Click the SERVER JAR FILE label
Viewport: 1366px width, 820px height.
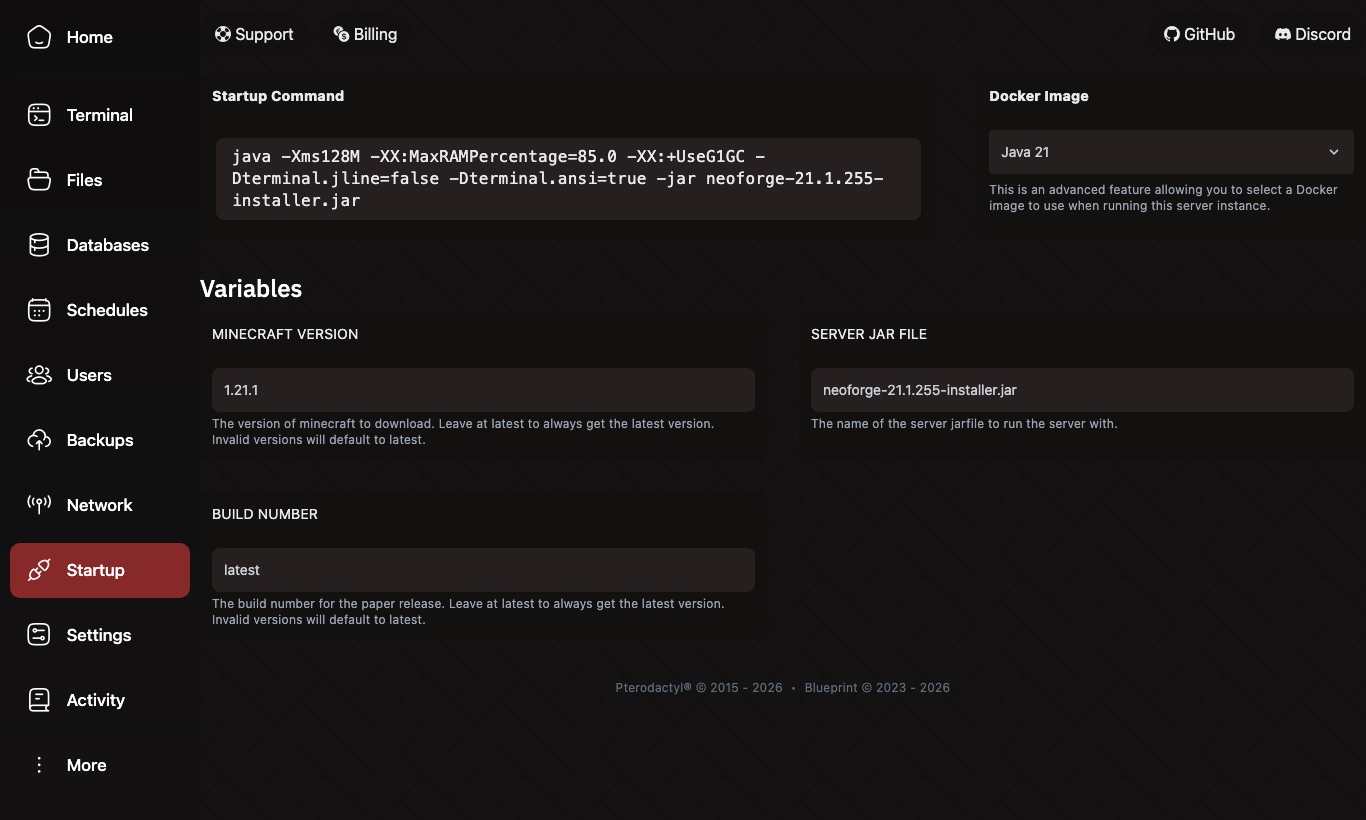coord(869,334)
